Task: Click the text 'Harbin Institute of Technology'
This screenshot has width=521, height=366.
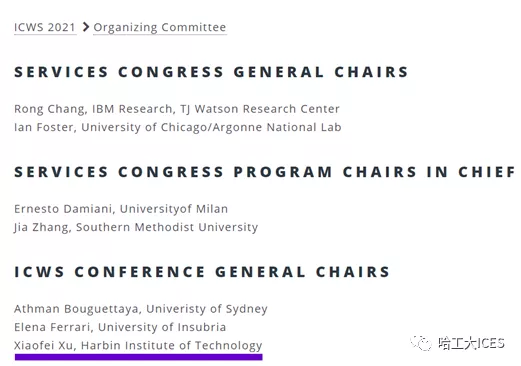Action: coord(172,346)
